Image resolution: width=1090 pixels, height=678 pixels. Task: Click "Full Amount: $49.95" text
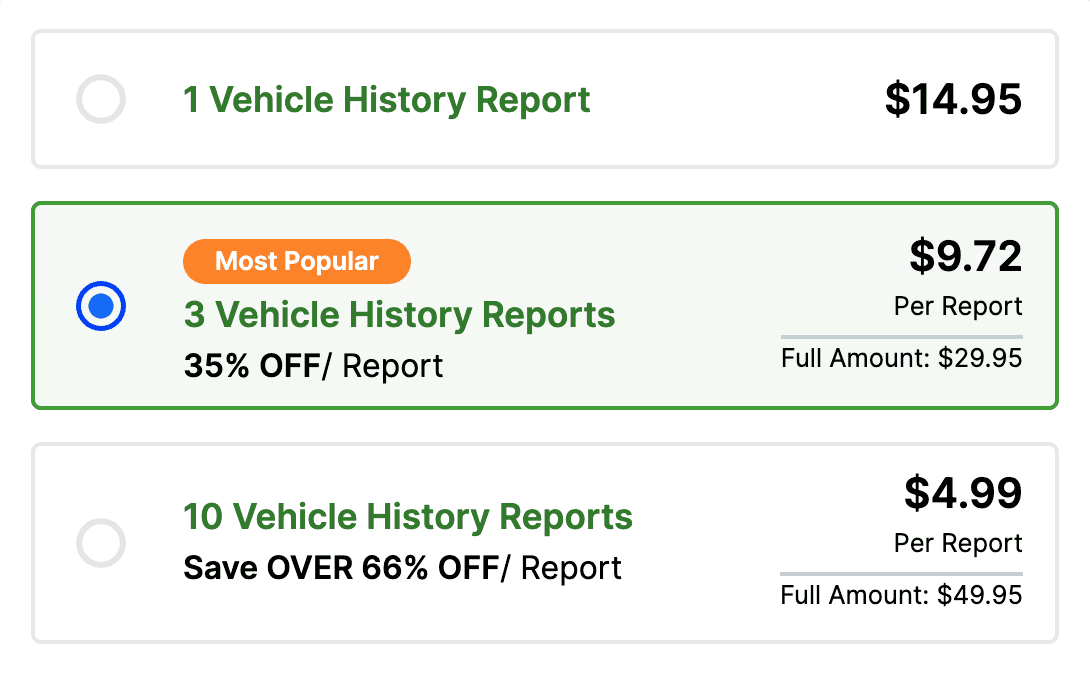[x=901, y=595]
